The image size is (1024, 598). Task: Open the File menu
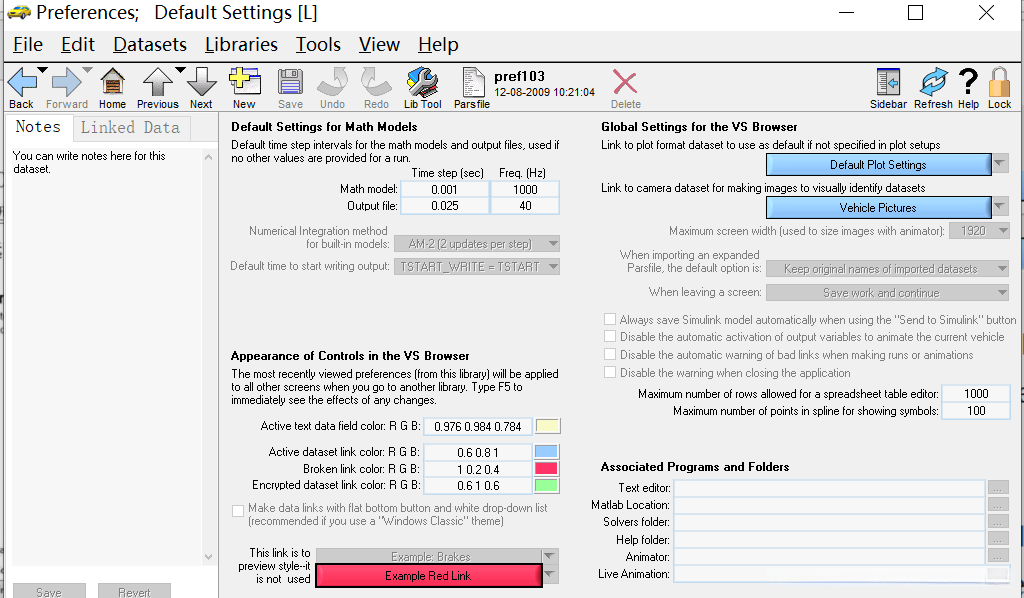28,44
